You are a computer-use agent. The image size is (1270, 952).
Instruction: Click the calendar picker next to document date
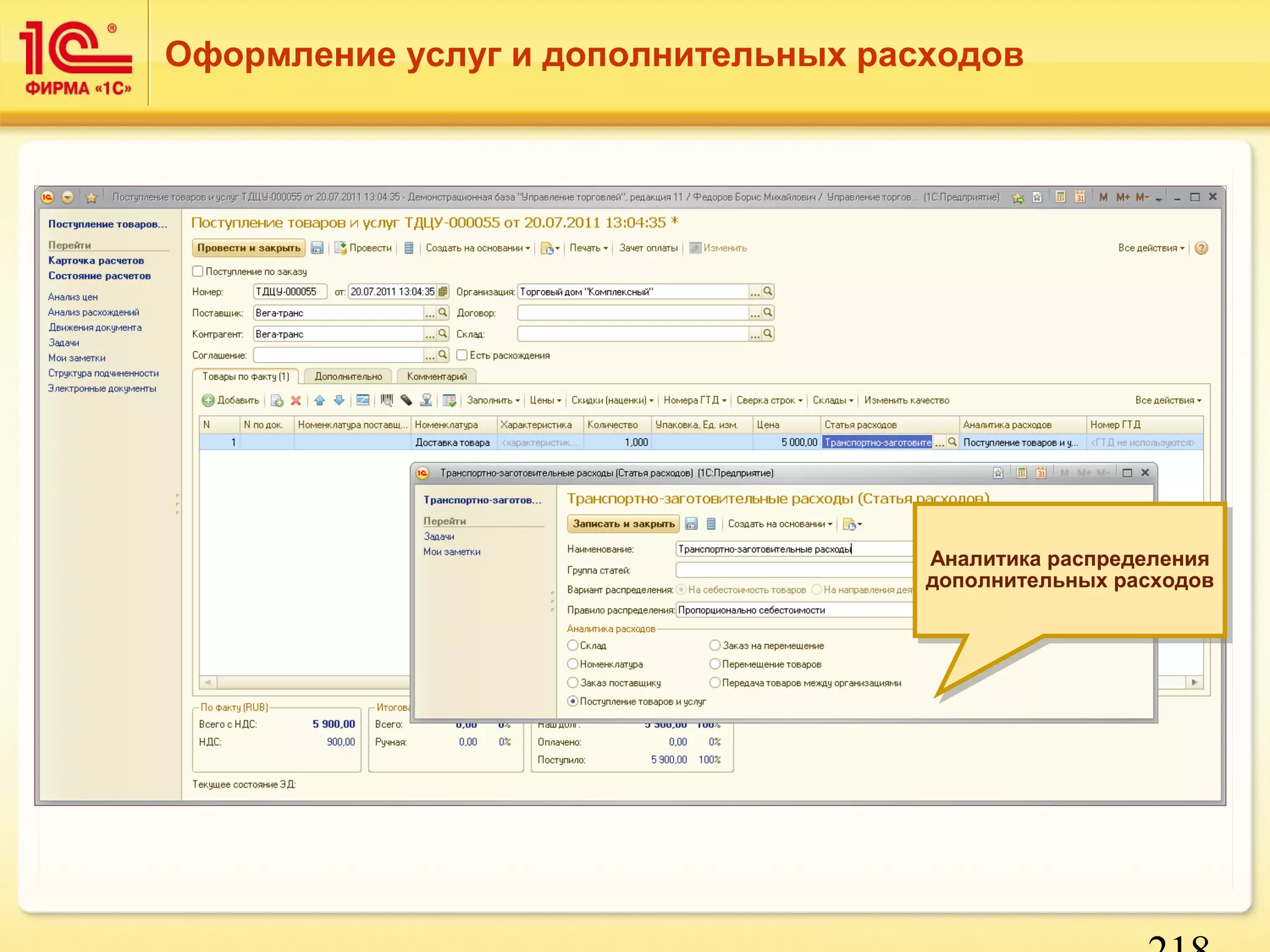pos(443,291)
